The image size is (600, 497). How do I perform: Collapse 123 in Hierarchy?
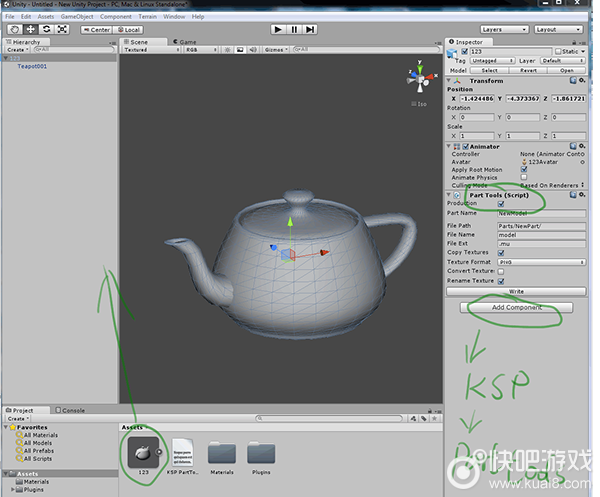[6, 58]
